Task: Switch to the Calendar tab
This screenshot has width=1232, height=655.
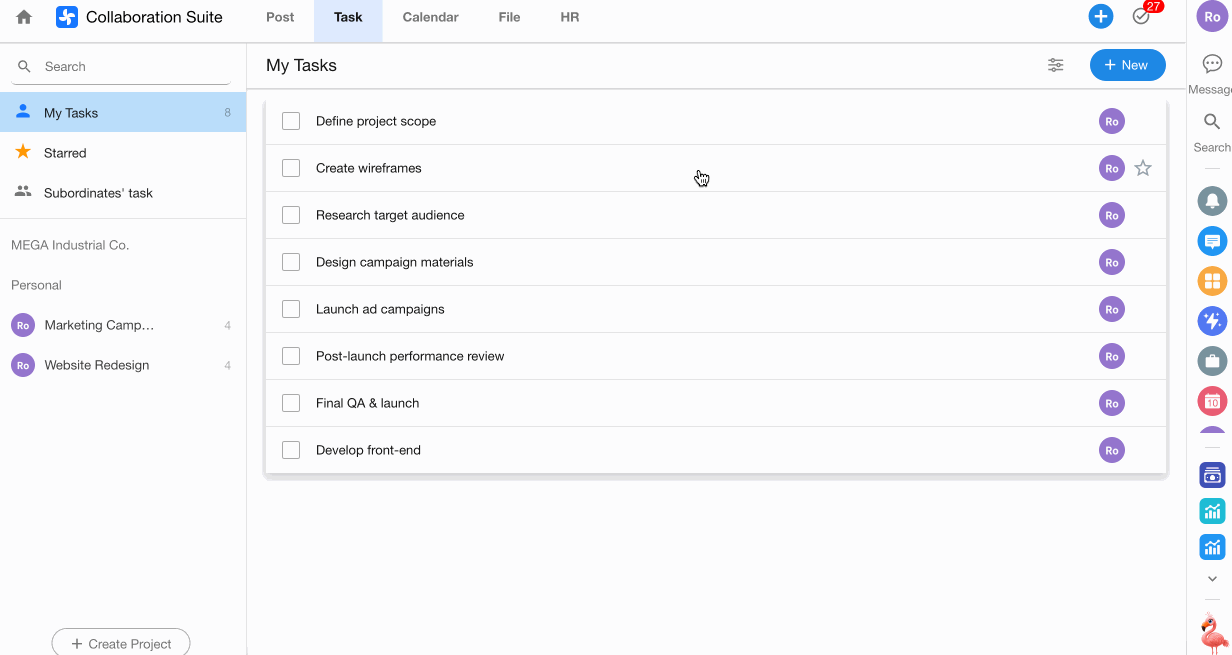Action: (x=430, y=17)
